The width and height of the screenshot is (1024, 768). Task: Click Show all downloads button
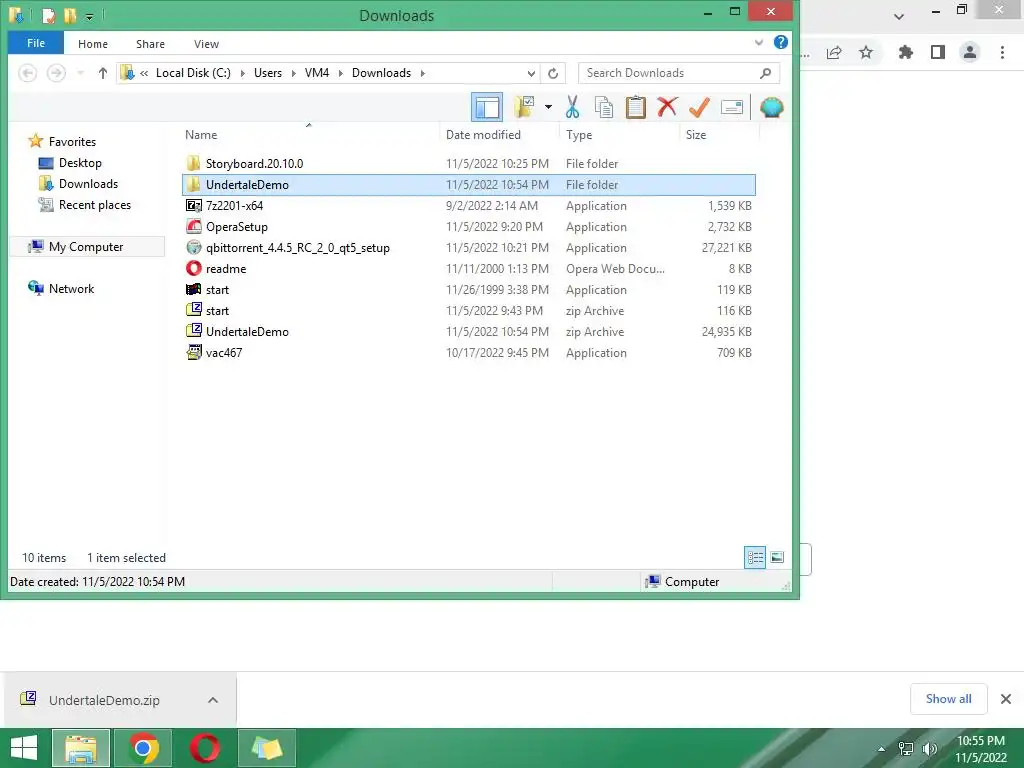click(948, 699)
